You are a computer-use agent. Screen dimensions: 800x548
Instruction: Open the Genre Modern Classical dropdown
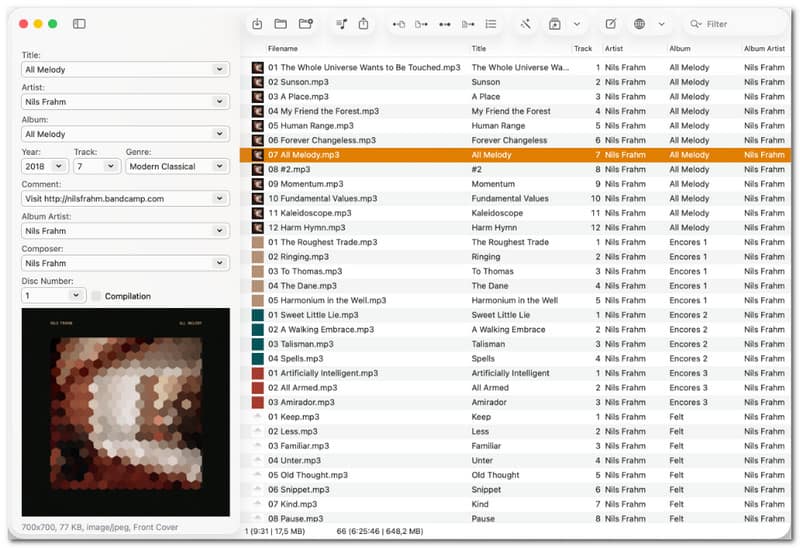219,166
